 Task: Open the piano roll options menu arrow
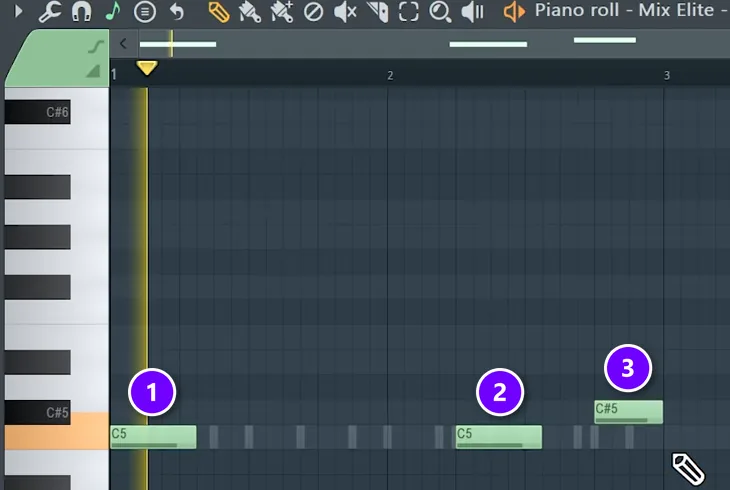click(x=19, y=11)
